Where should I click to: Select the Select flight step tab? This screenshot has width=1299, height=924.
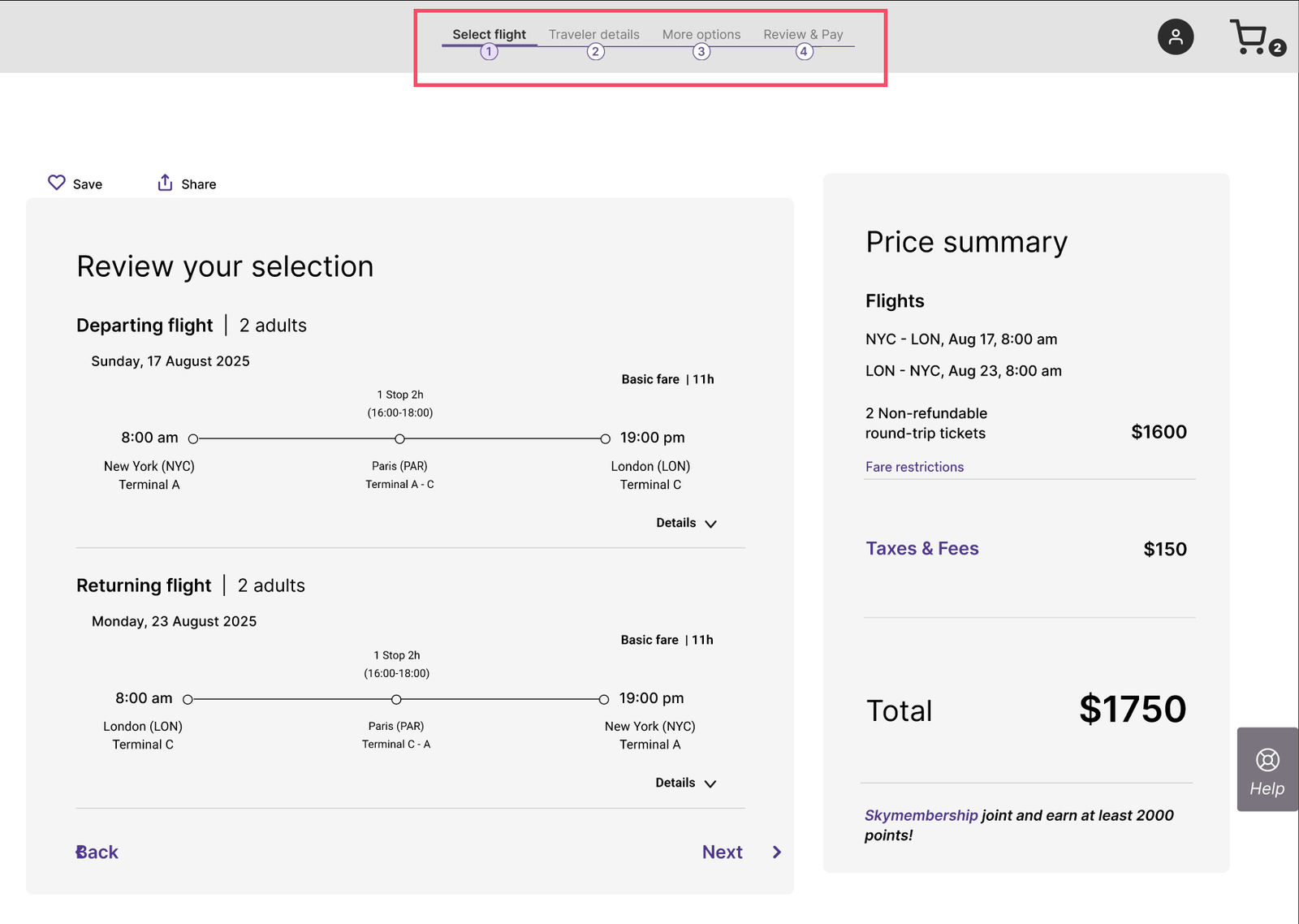(x=489, y=34)
